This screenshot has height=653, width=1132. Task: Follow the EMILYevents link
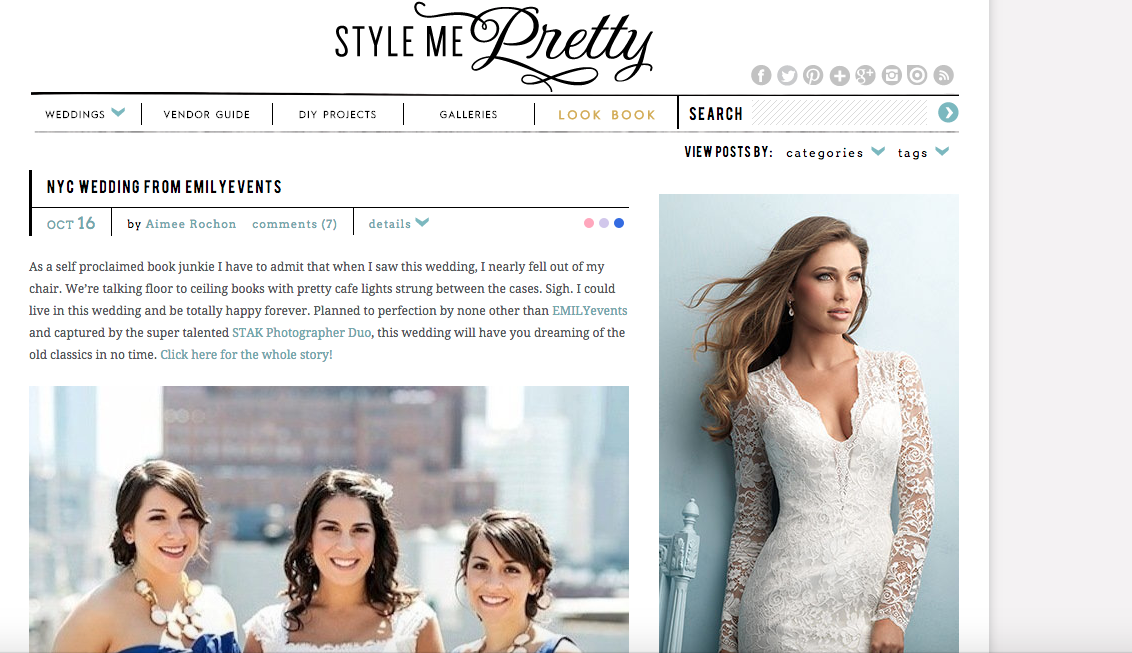(x=590, y=311)
